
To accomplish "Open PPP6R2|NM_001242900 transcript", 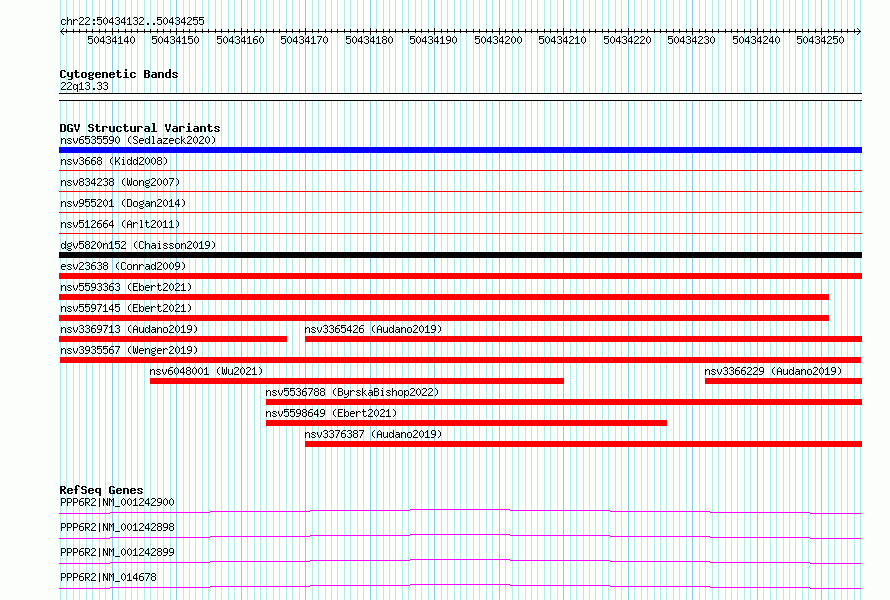I will (x=117, y=502).
